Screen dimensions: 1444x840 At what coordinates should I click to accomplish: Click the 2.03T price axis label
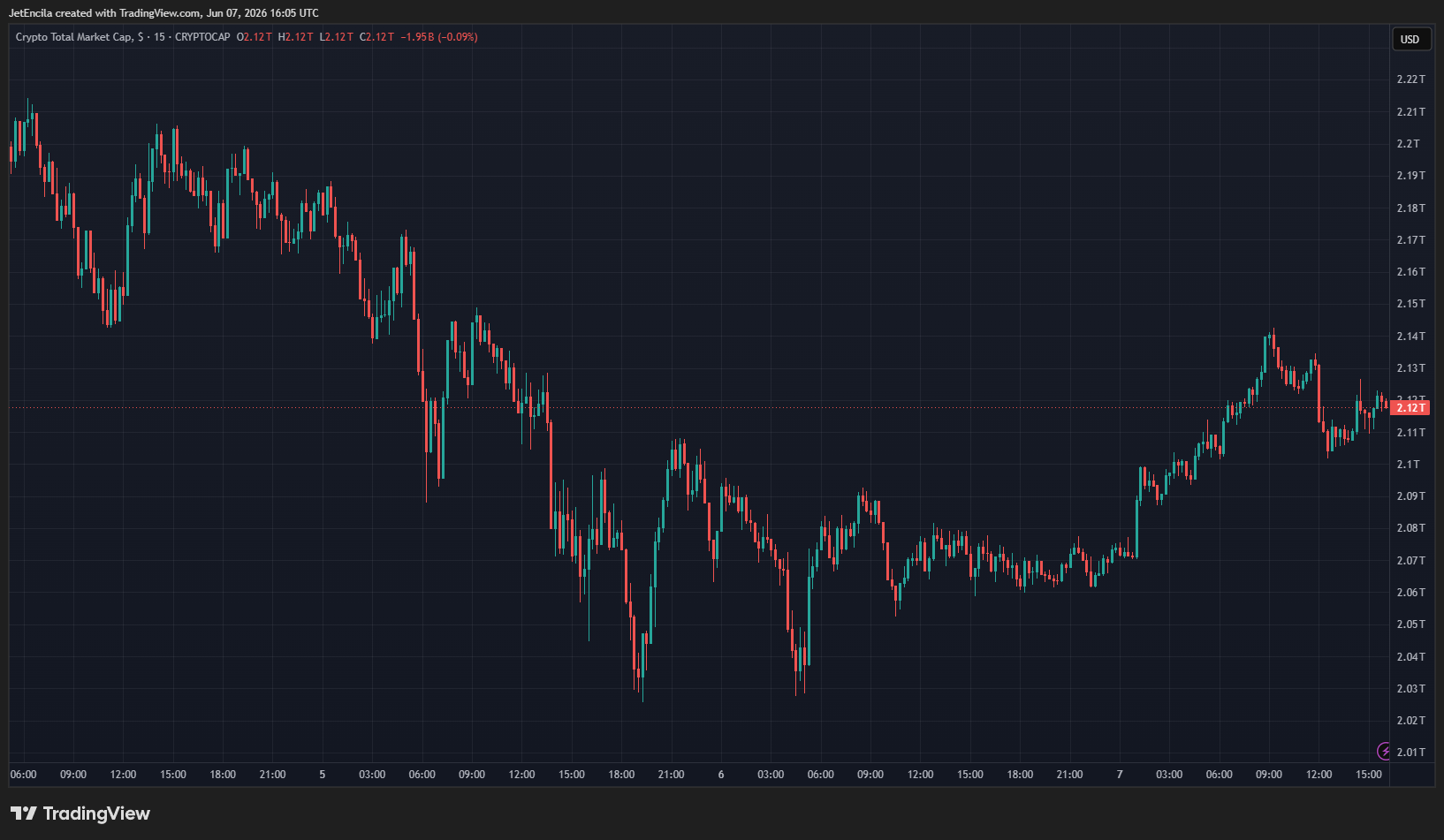1410,689
